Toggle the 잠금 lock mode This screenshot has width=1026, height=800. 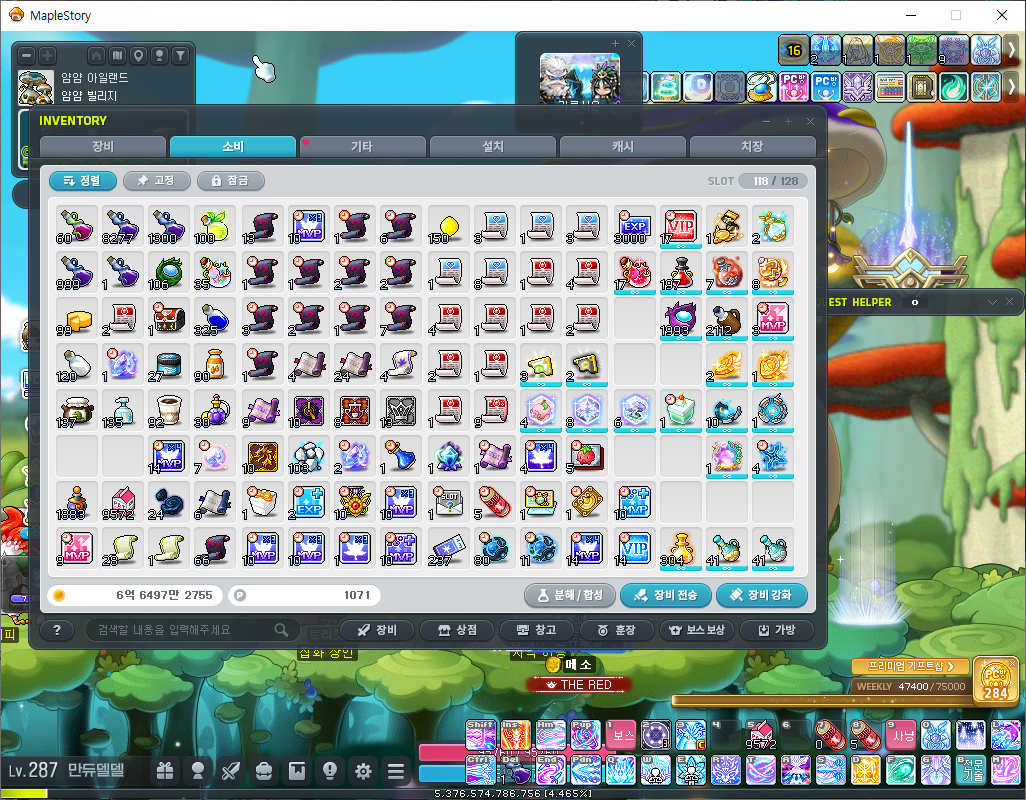point(230,181)
